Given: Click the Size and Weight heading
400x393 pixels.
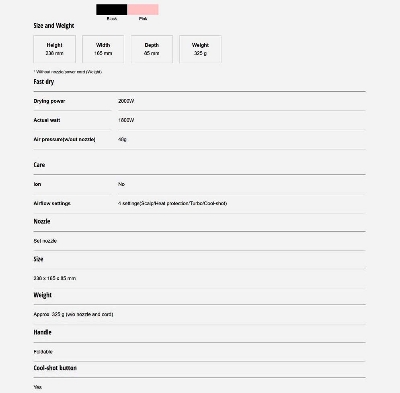Looking at the screenshot, I should click(54, 26).
